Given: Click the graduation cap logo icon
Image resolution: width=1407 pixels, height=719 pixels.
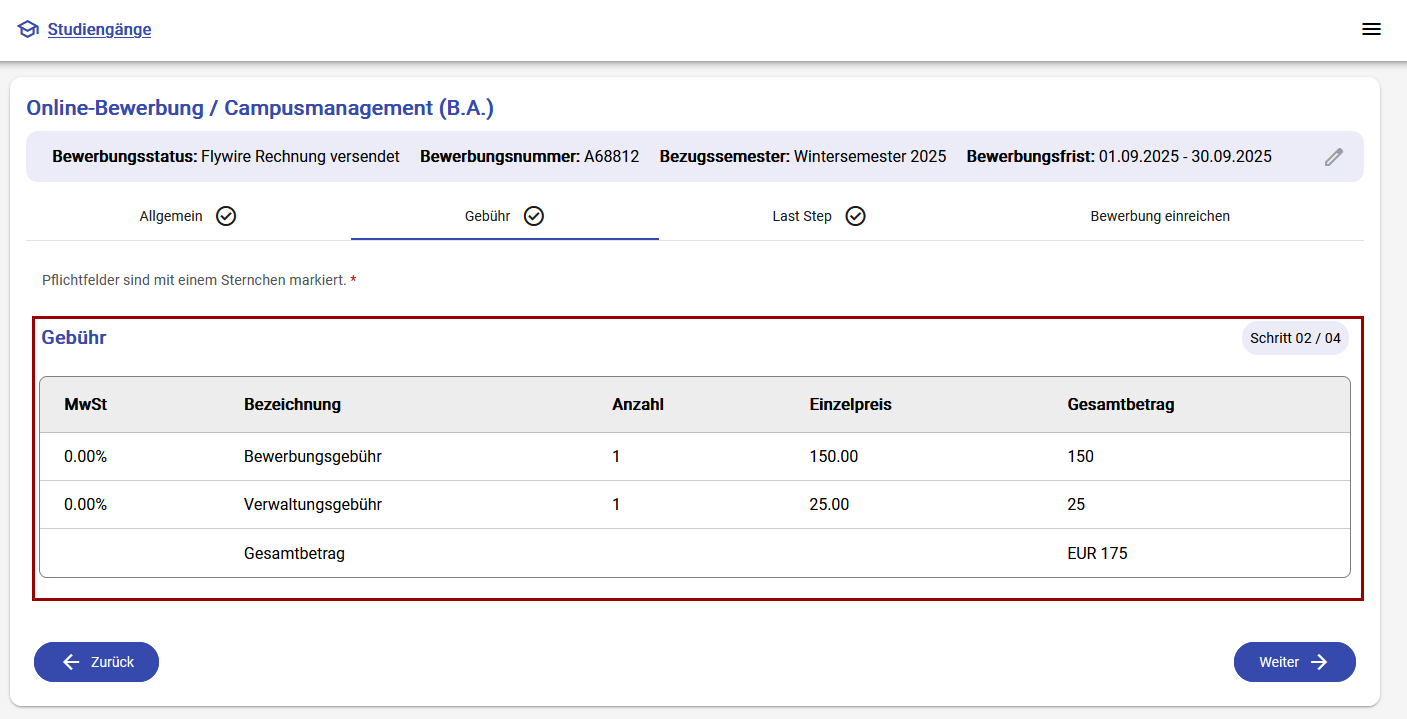Looking at the screenshot, I should (x=28, y=30).
